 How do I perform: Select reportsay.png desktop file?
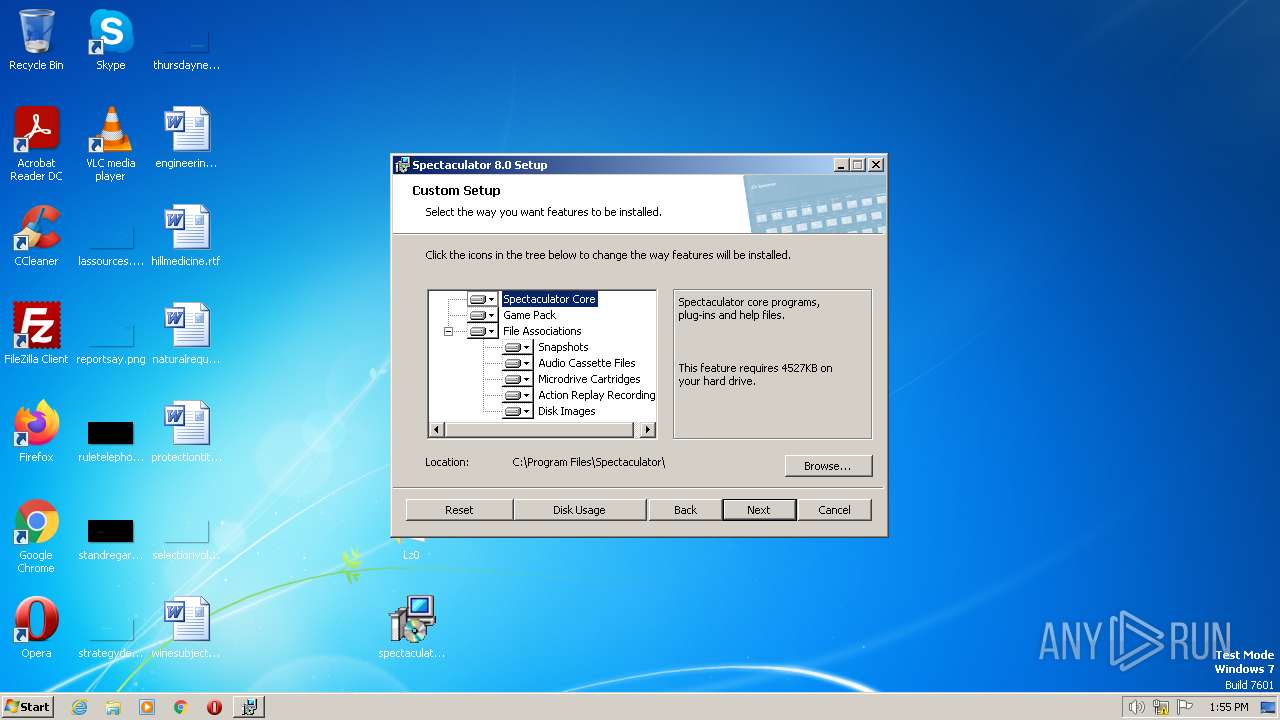(x=110, y=343)
